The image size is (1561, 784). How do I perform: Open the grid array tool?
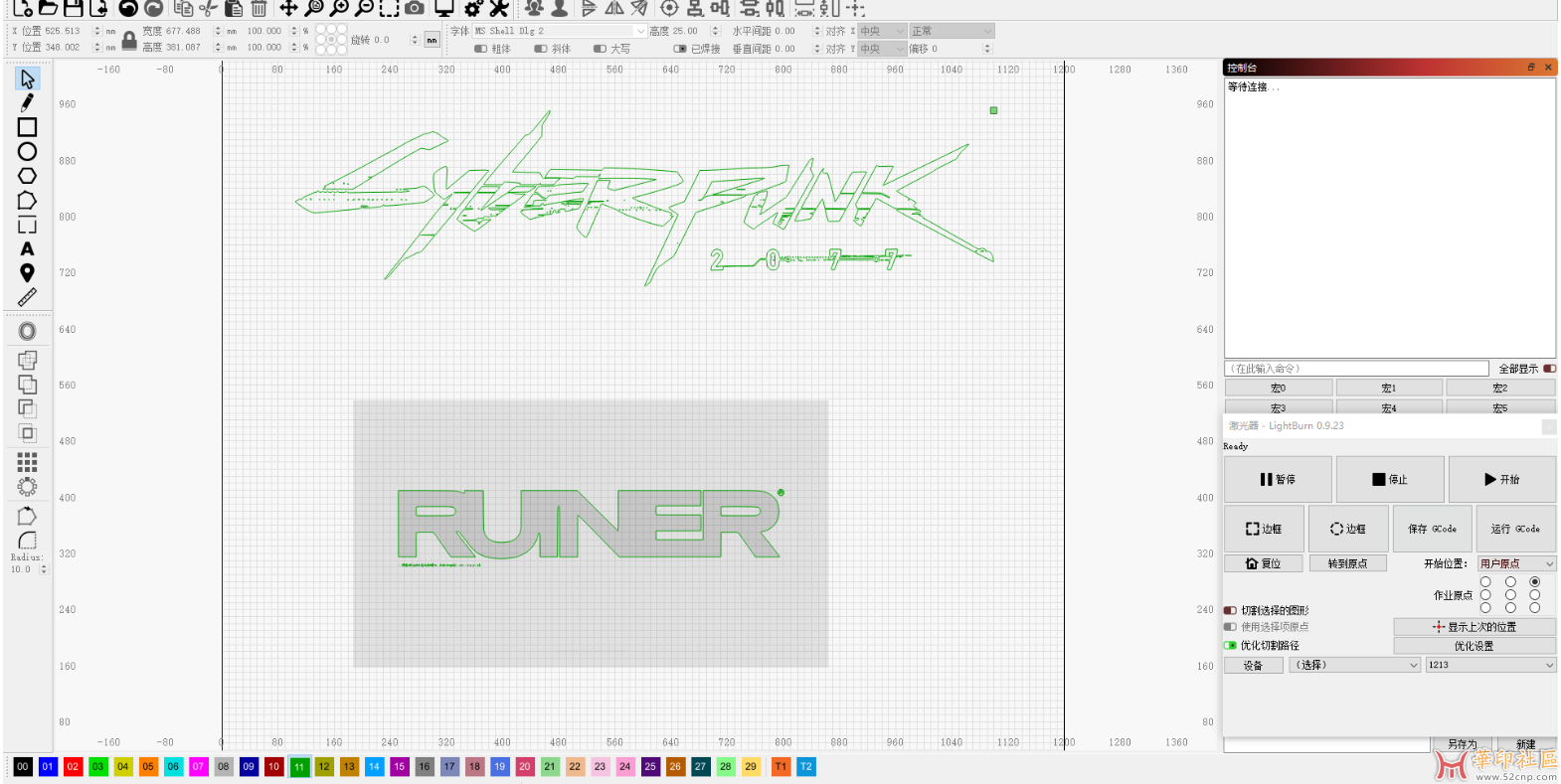(27, 462)
